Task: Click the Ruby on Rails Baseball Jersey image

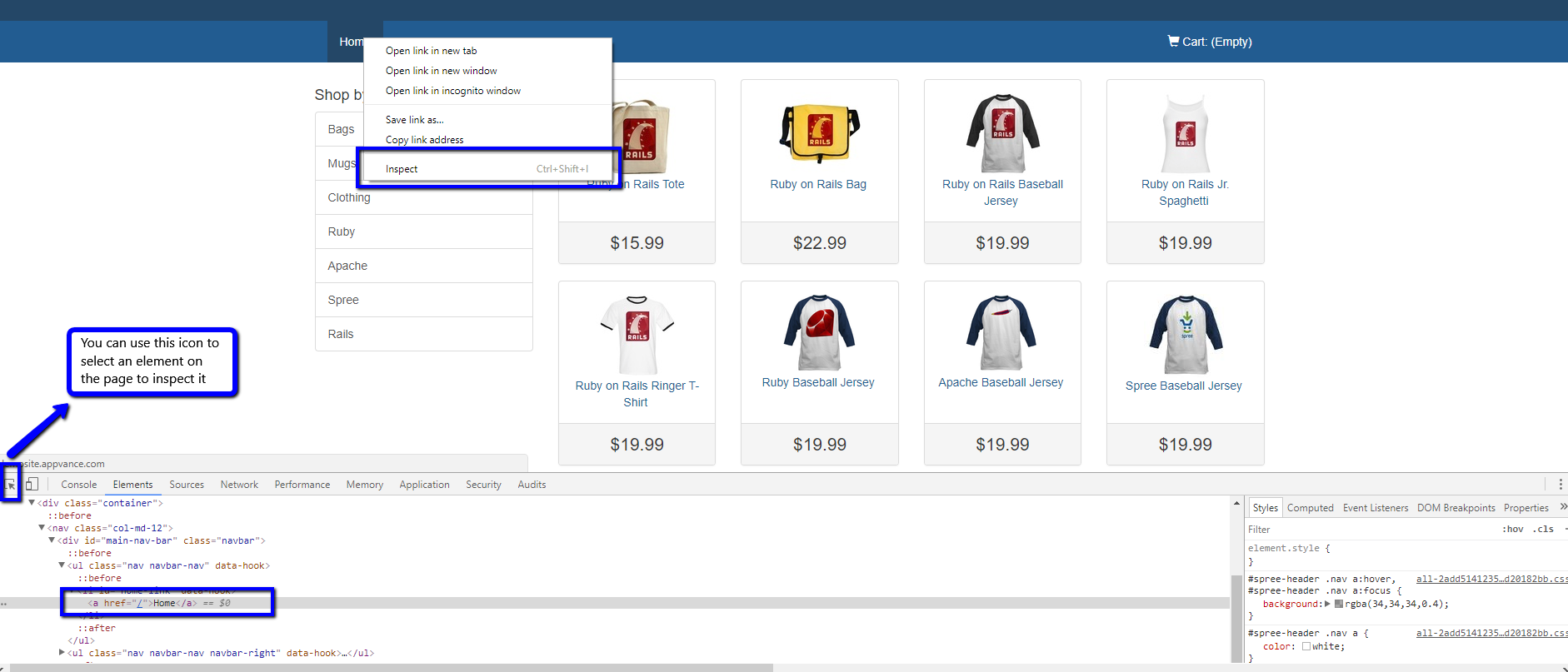Action: tap(1002, 133)
